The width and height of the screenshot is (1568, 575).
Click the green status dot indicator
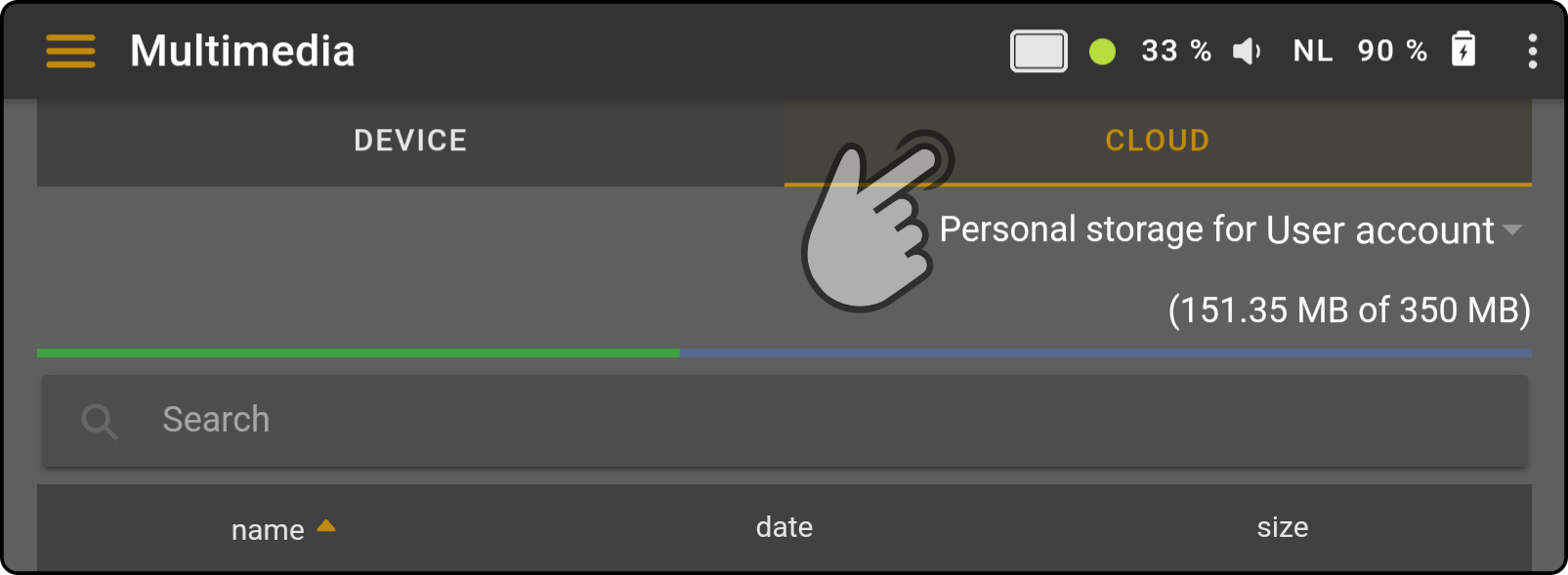click(x=1102, y=51)
